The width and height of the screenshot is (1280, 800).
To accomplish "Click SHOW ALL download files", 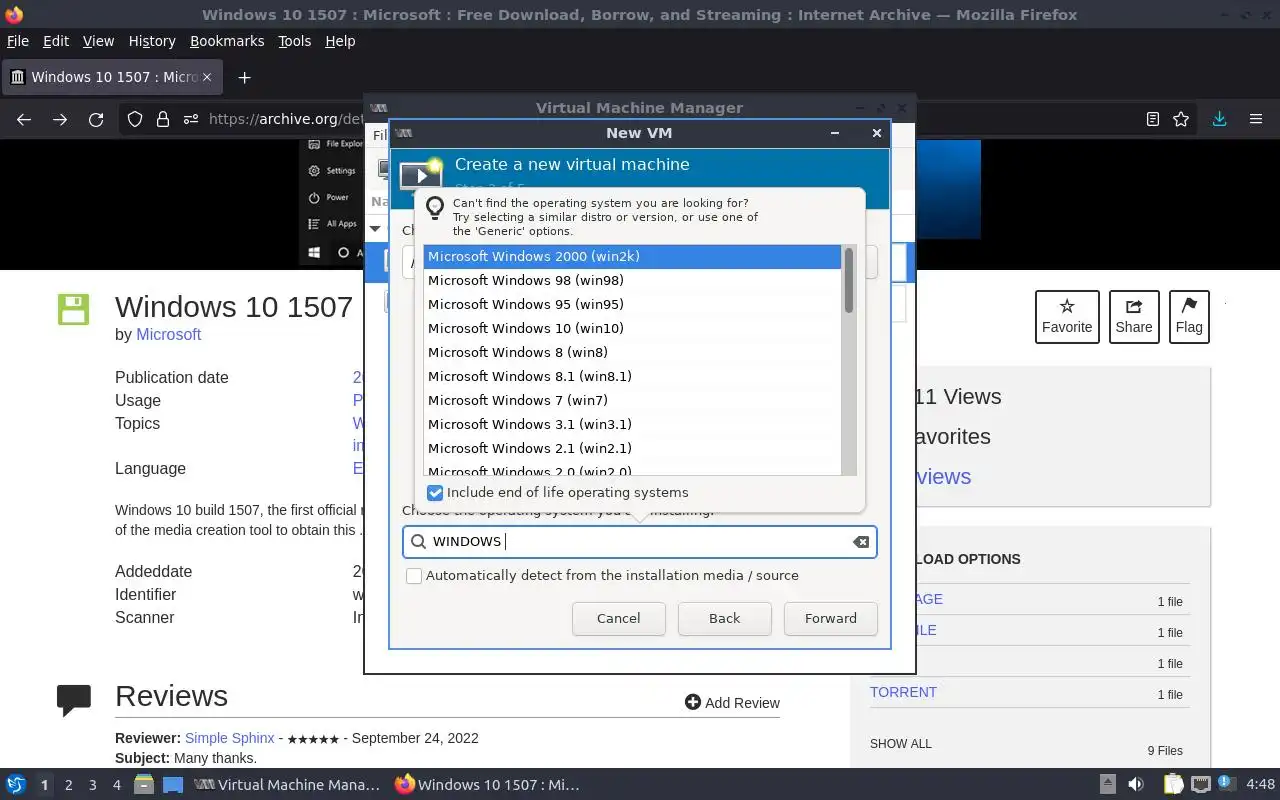I will coord(901,744).
